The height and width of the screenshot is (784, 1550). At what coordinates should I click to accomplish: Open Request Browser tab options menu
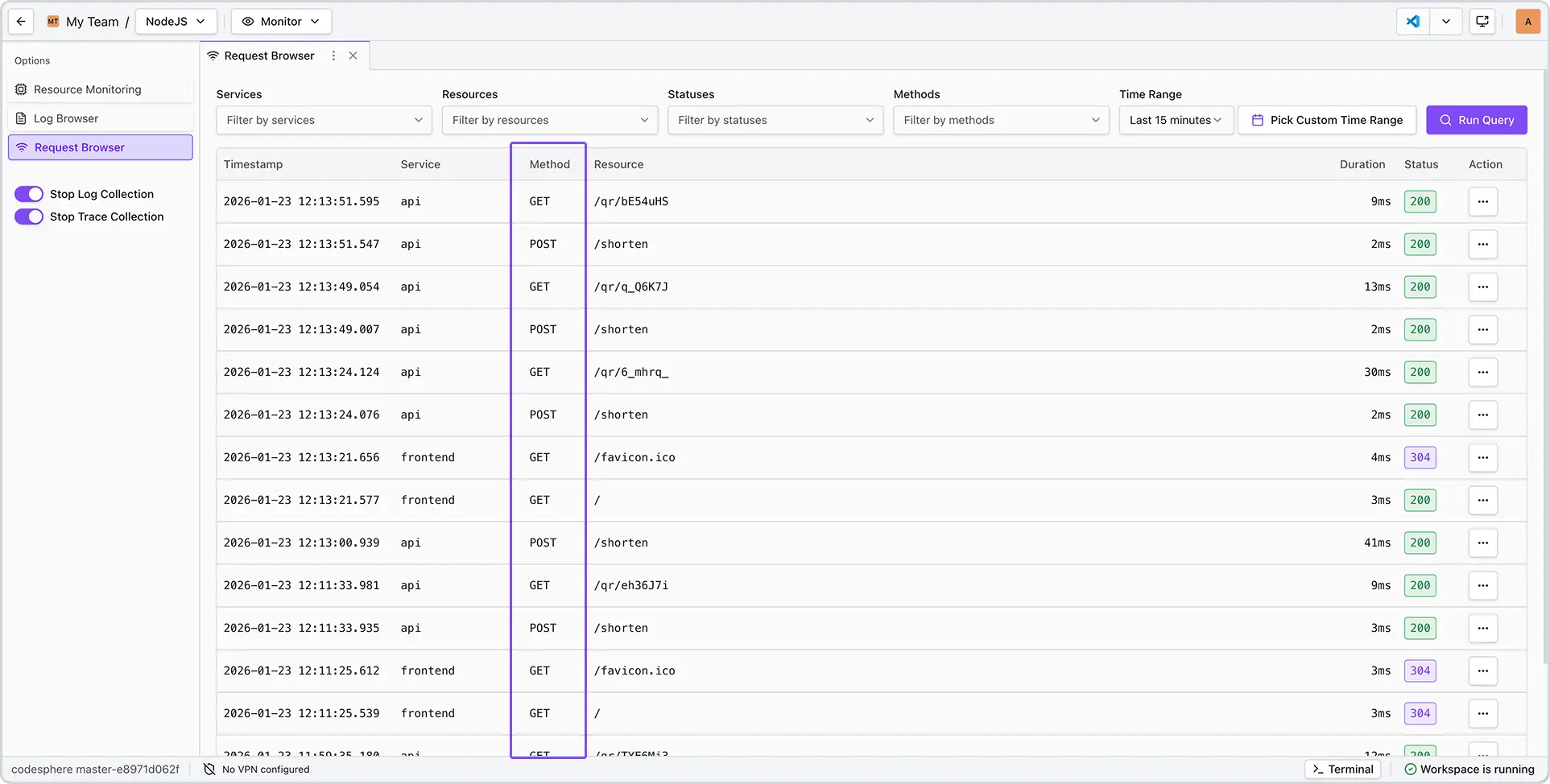333,56
